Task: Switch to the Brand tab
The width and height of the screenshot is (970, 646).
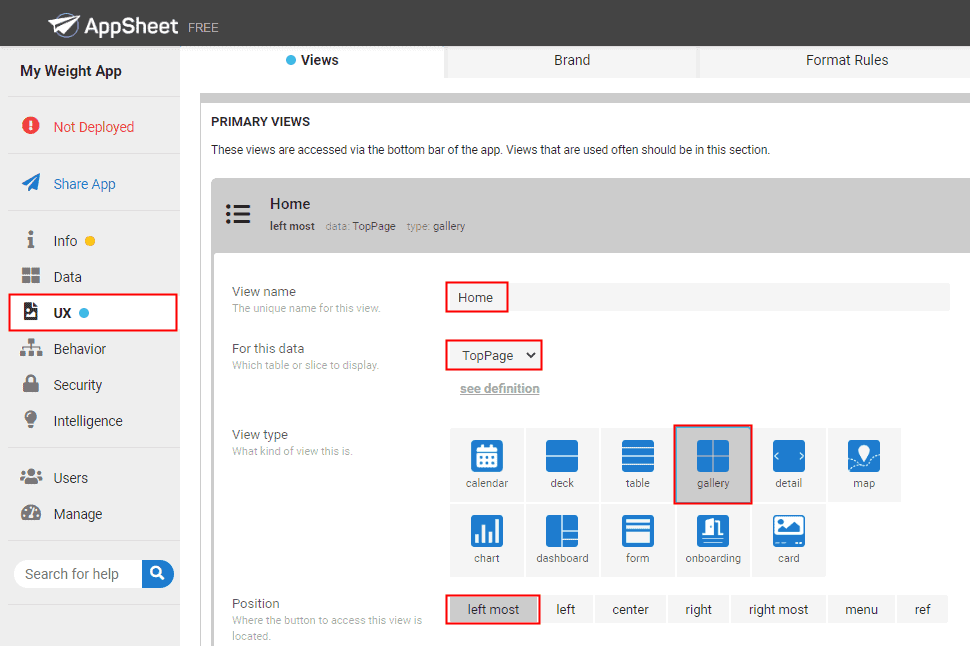Action: click(572, 60)
